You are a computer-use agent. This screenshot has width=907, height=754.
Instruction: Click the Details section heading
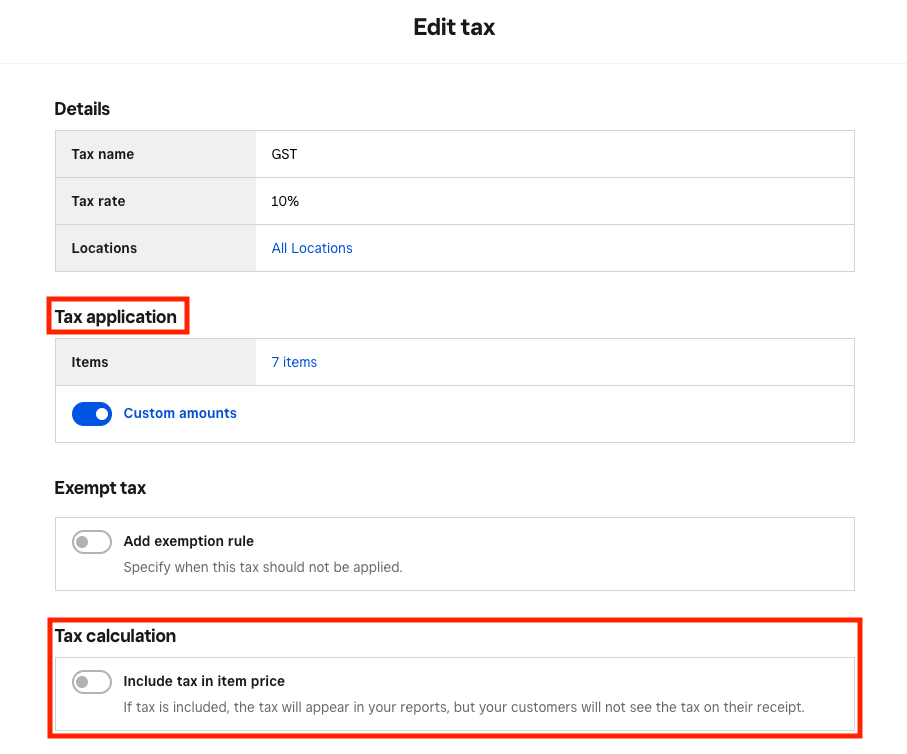coord(82,109)
